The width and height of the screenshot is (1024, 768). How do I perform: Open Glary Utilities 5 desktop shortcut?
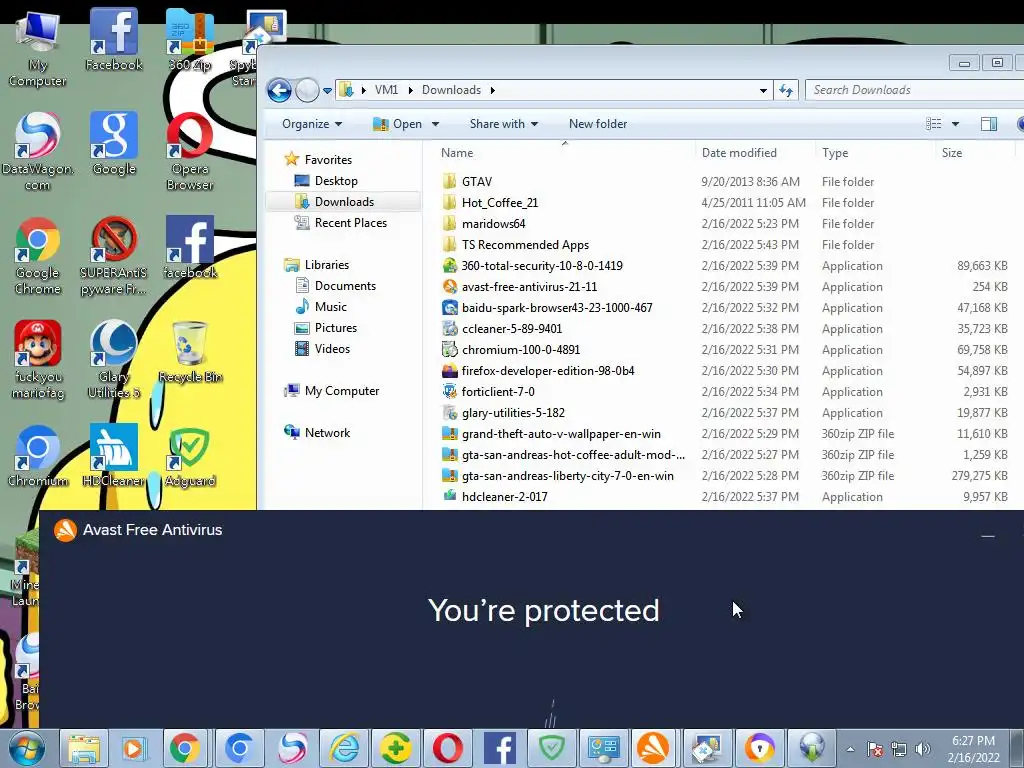pyautogui.click(x=114, y=359)
